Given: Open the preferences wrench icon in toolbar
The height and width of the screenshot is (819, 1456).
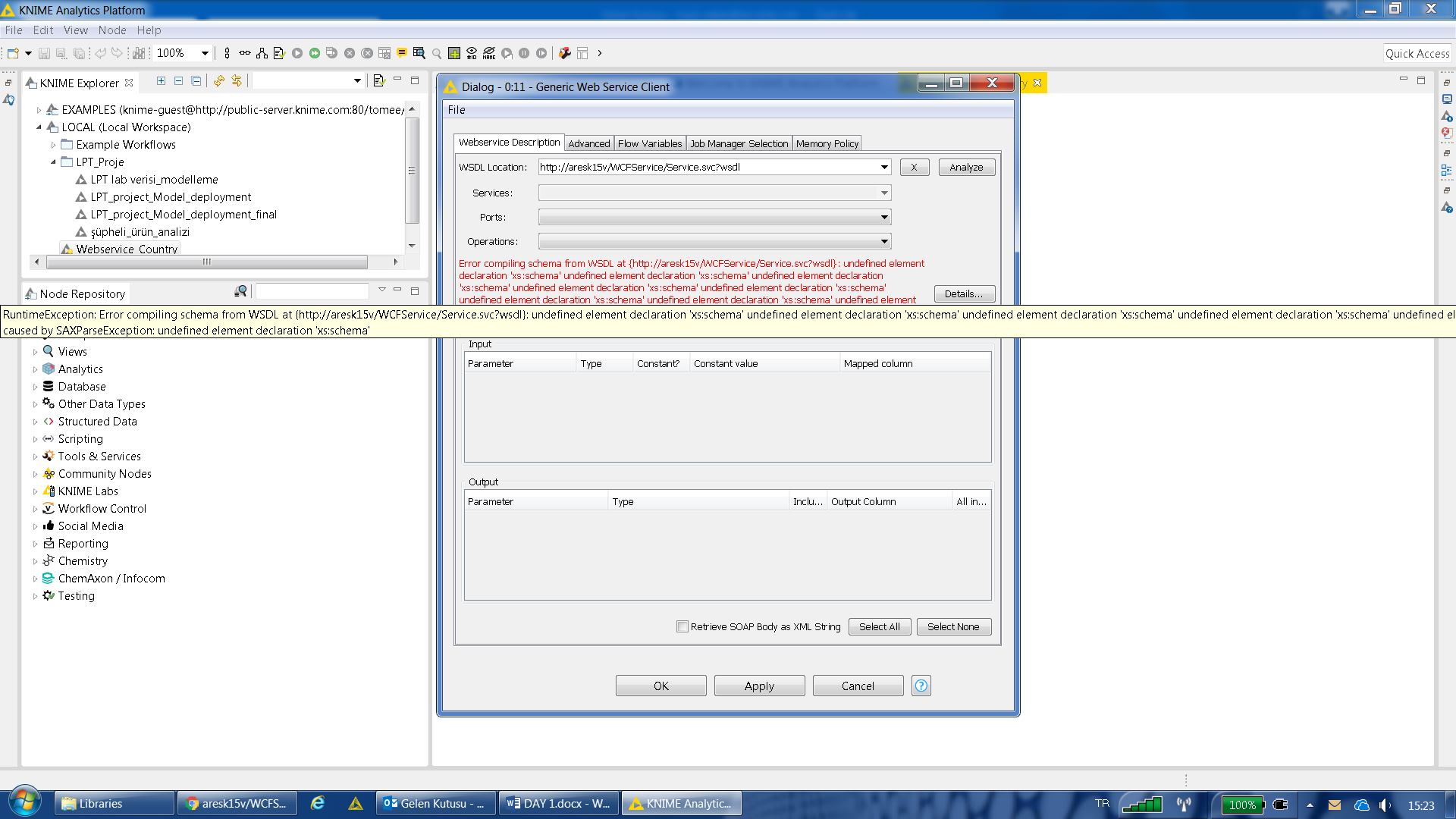Looking at the screenshot, I should [564, 53].
